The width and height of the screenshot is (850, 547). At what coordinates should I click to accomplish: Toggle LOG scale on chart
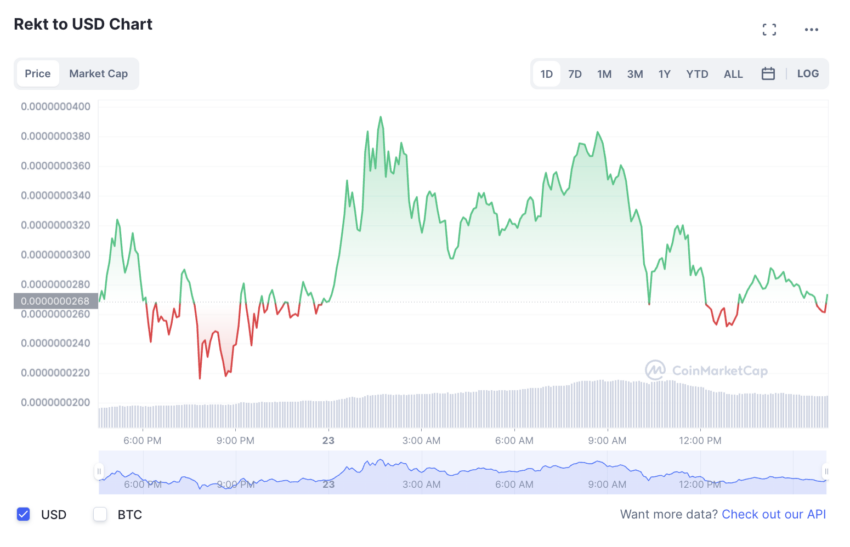click(808, 74)
